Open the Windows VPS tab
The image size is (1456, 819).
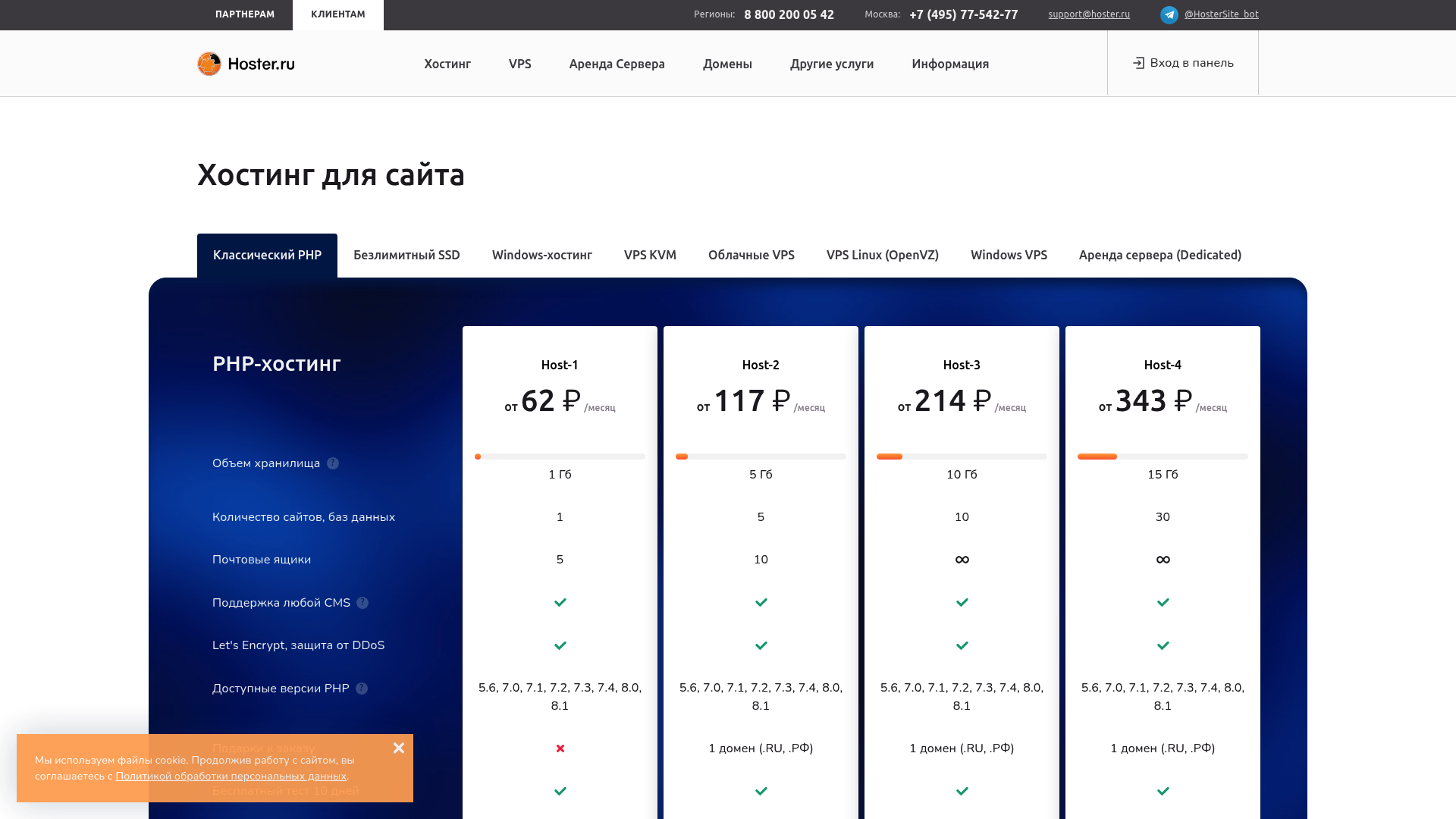tap(1009, 255)
